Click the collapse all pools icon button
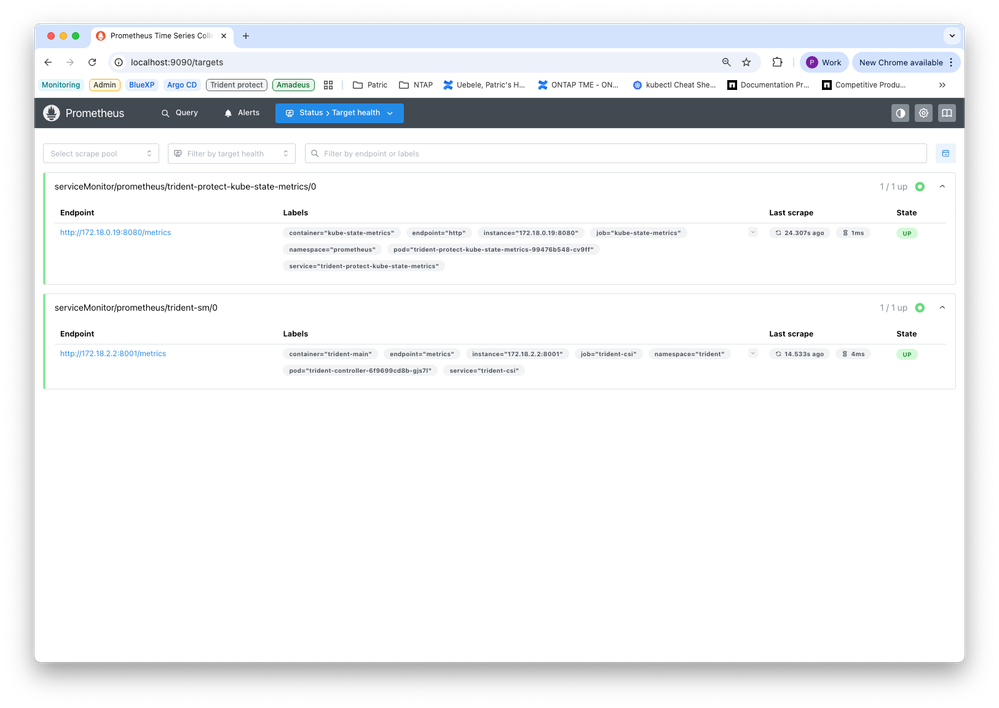 pyautogui.click(x=945, y=154)
